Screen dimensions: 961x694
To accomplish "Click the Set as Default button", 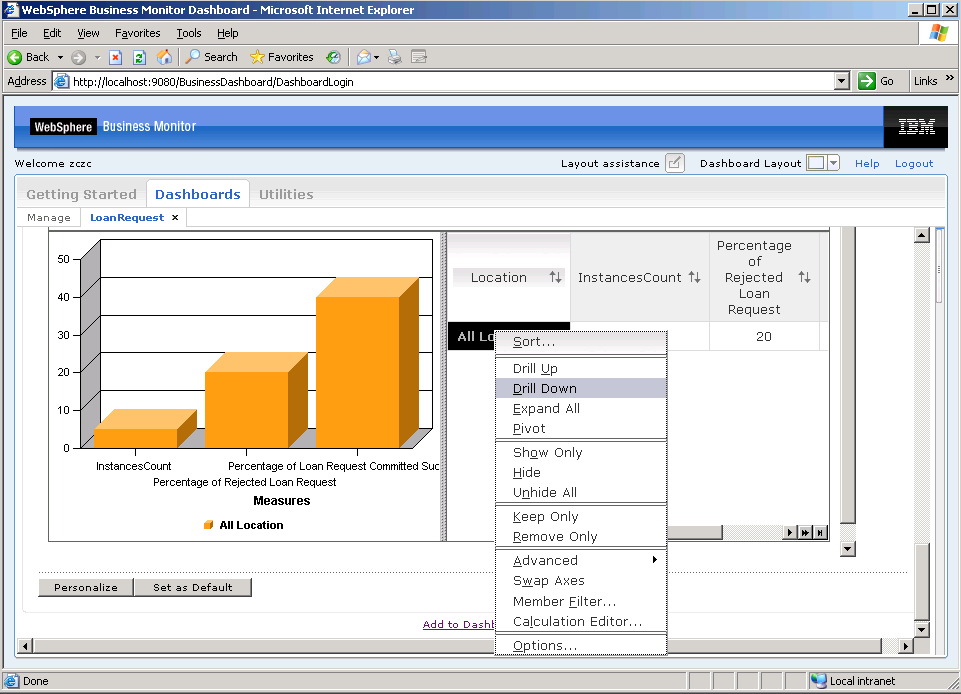I will [x=192, y=587].
